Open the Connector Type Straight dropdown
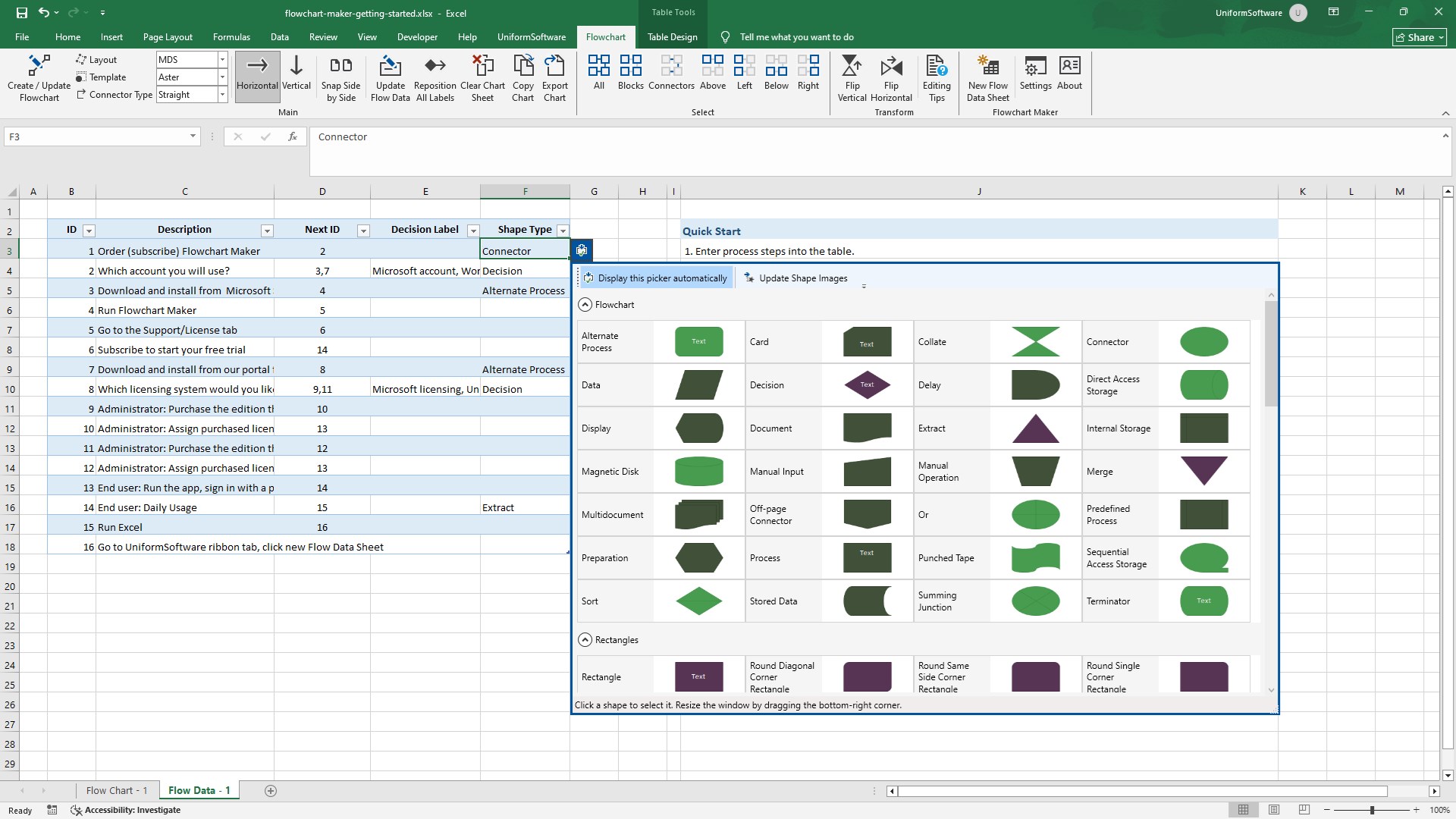The image size is (1456, 819). (x=222, y=95)
